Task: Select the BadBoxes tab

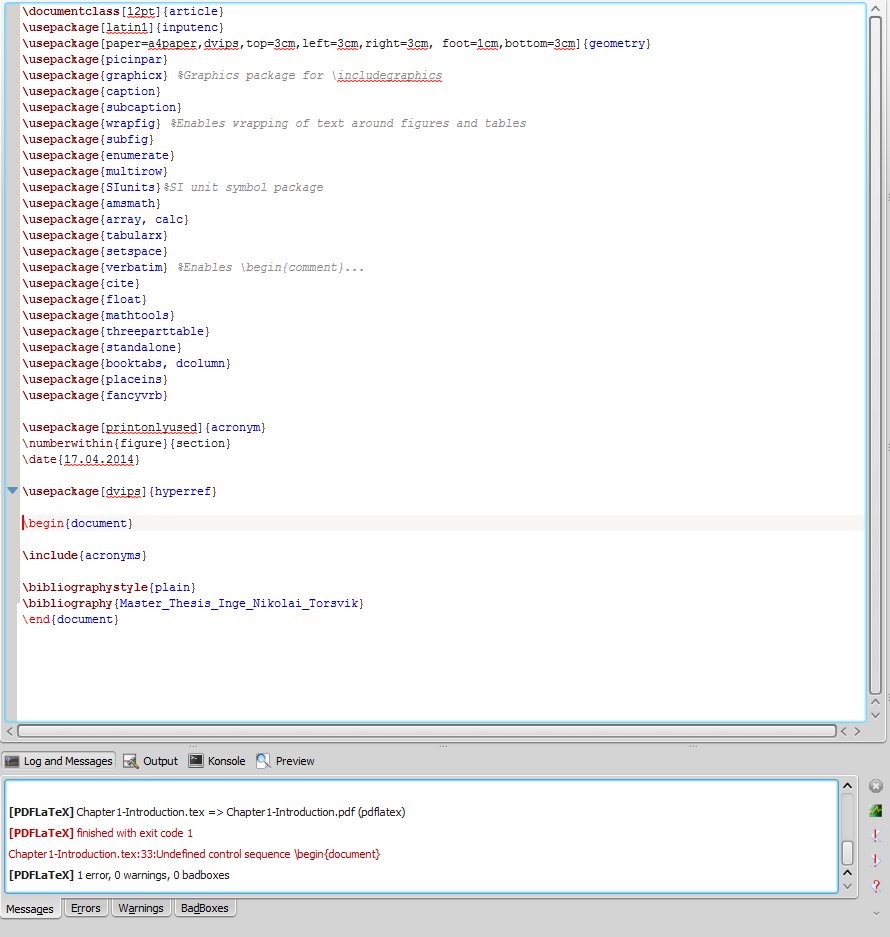Action: click(204, 908)
